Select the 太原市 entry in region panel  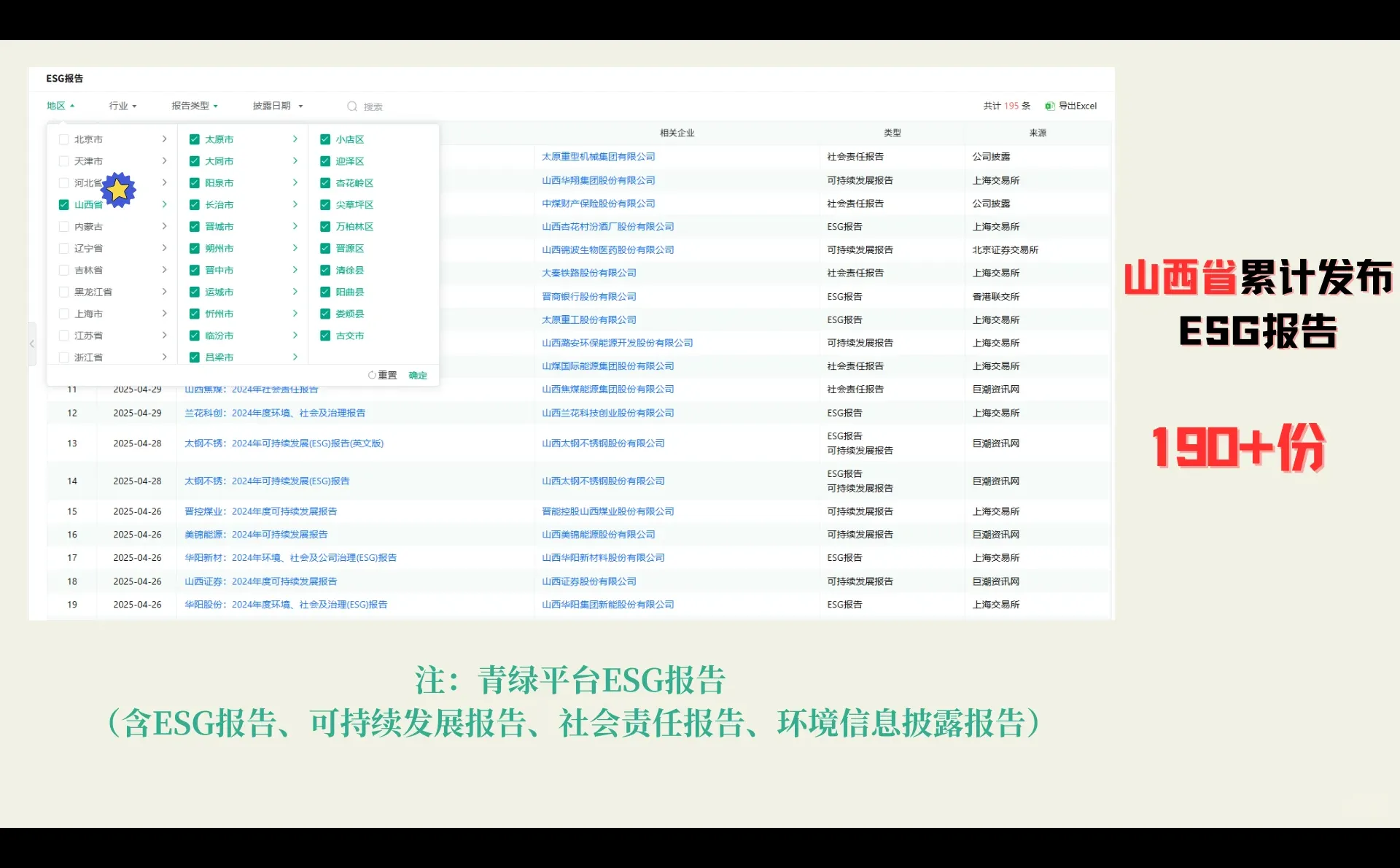tap(219, 139)
